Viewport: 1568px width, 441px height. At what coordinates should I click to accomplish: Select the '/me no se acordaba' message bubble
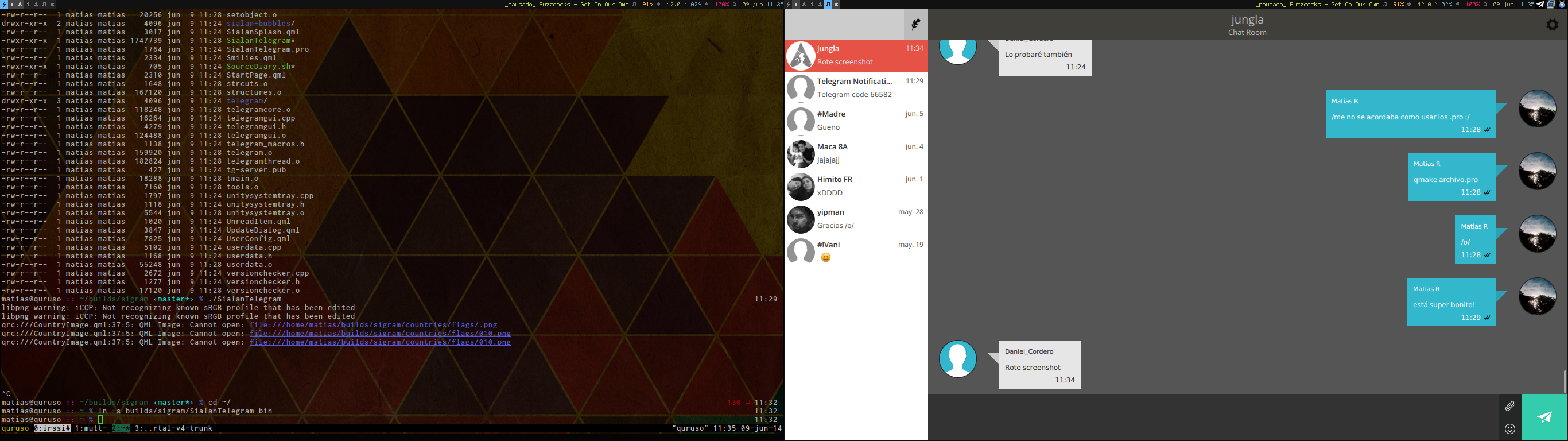[1410, 114]
